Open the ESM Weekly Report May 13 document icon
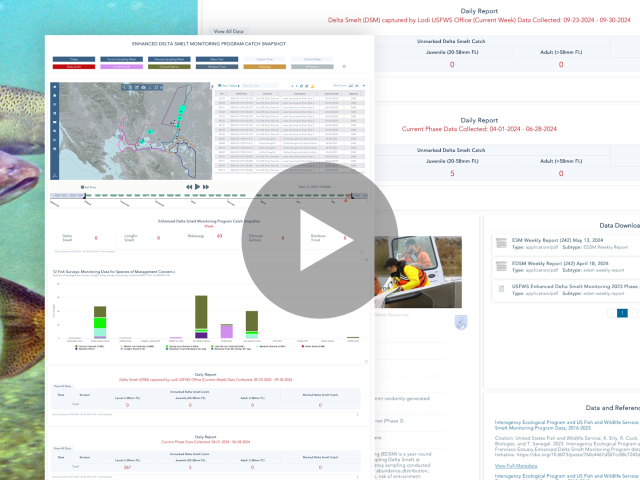 tap(501, 243)
